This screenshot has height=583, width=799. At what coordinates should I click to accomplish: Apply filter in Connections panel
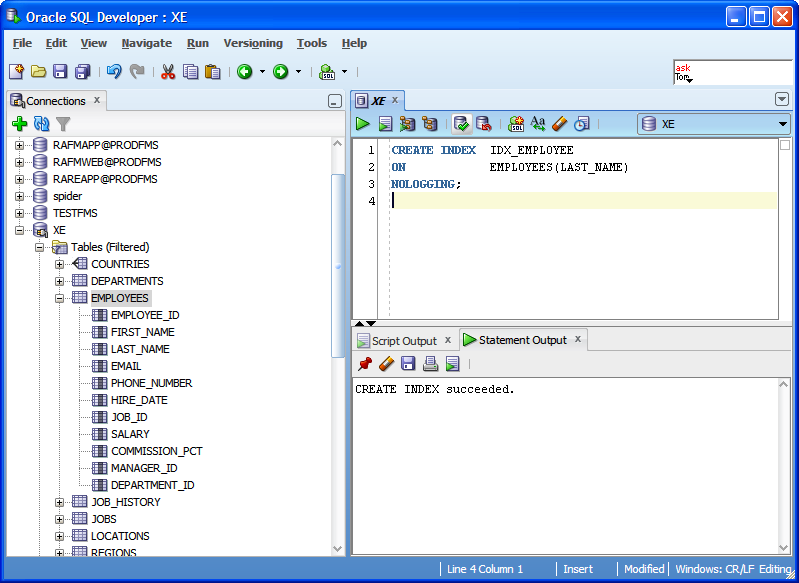coord(63,124)
